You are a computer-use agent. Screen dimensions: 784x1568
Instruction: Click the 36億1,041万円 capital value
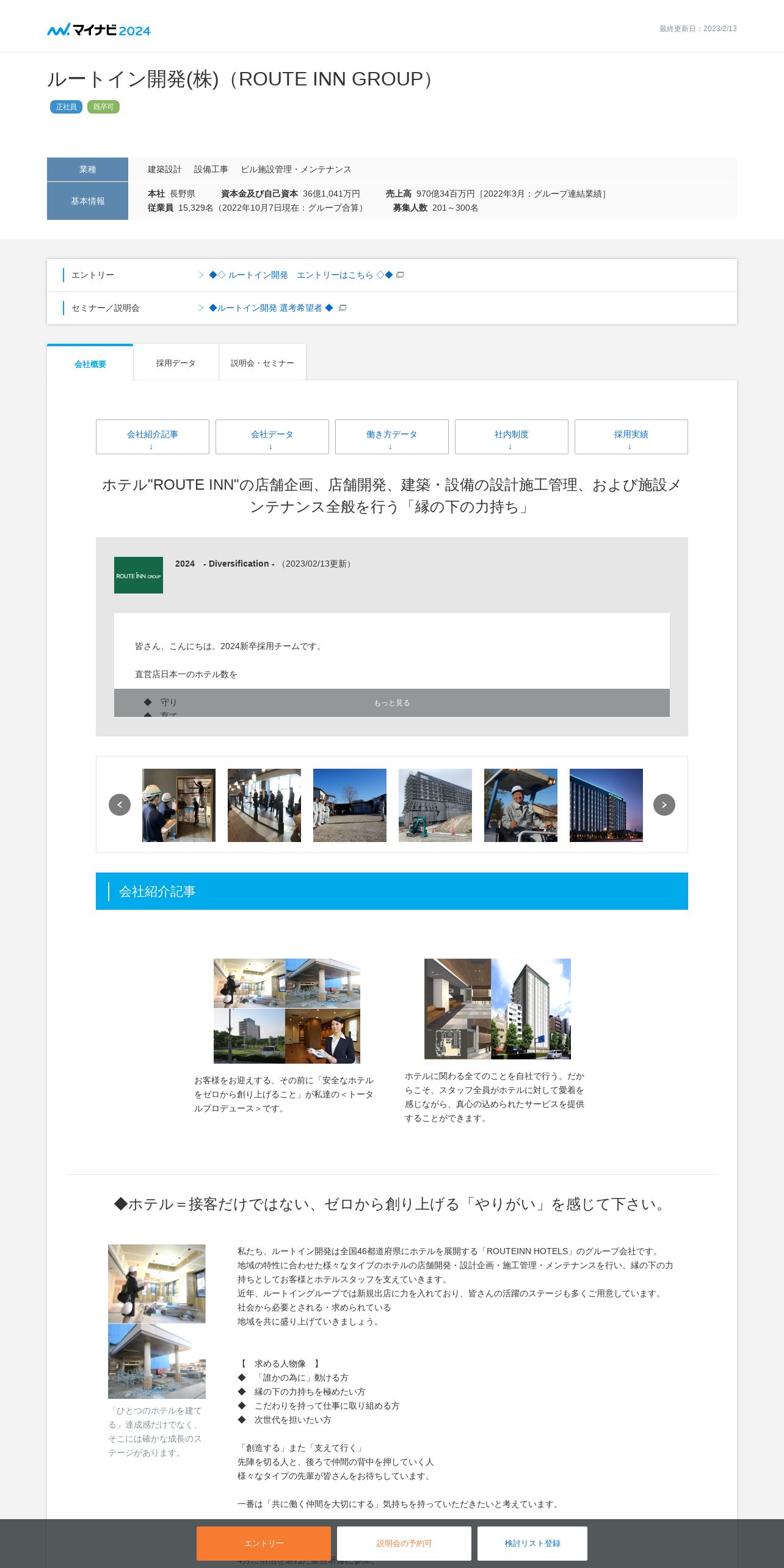click(x=332, y=194)
